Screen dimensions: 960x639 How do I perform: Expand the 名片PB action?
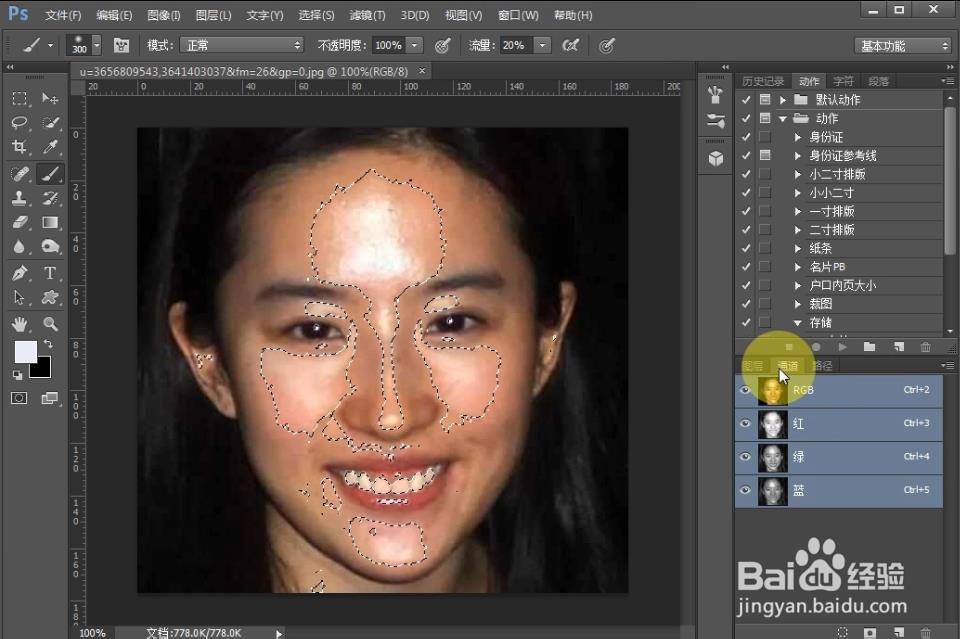point(798,267)
